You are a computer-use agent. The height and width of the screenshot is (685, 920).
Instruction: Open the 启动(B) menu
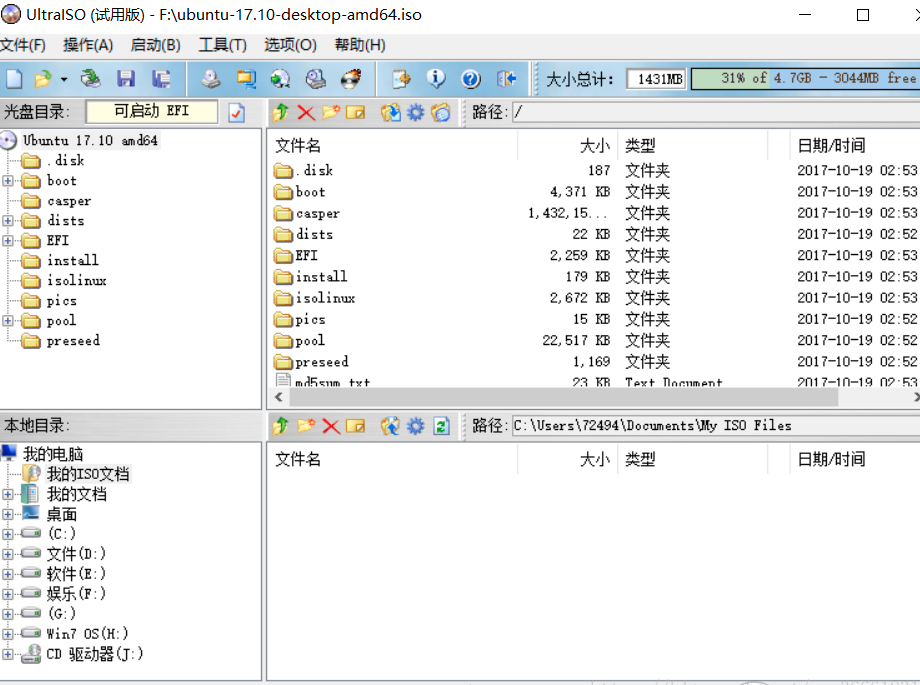pos(155,45)
